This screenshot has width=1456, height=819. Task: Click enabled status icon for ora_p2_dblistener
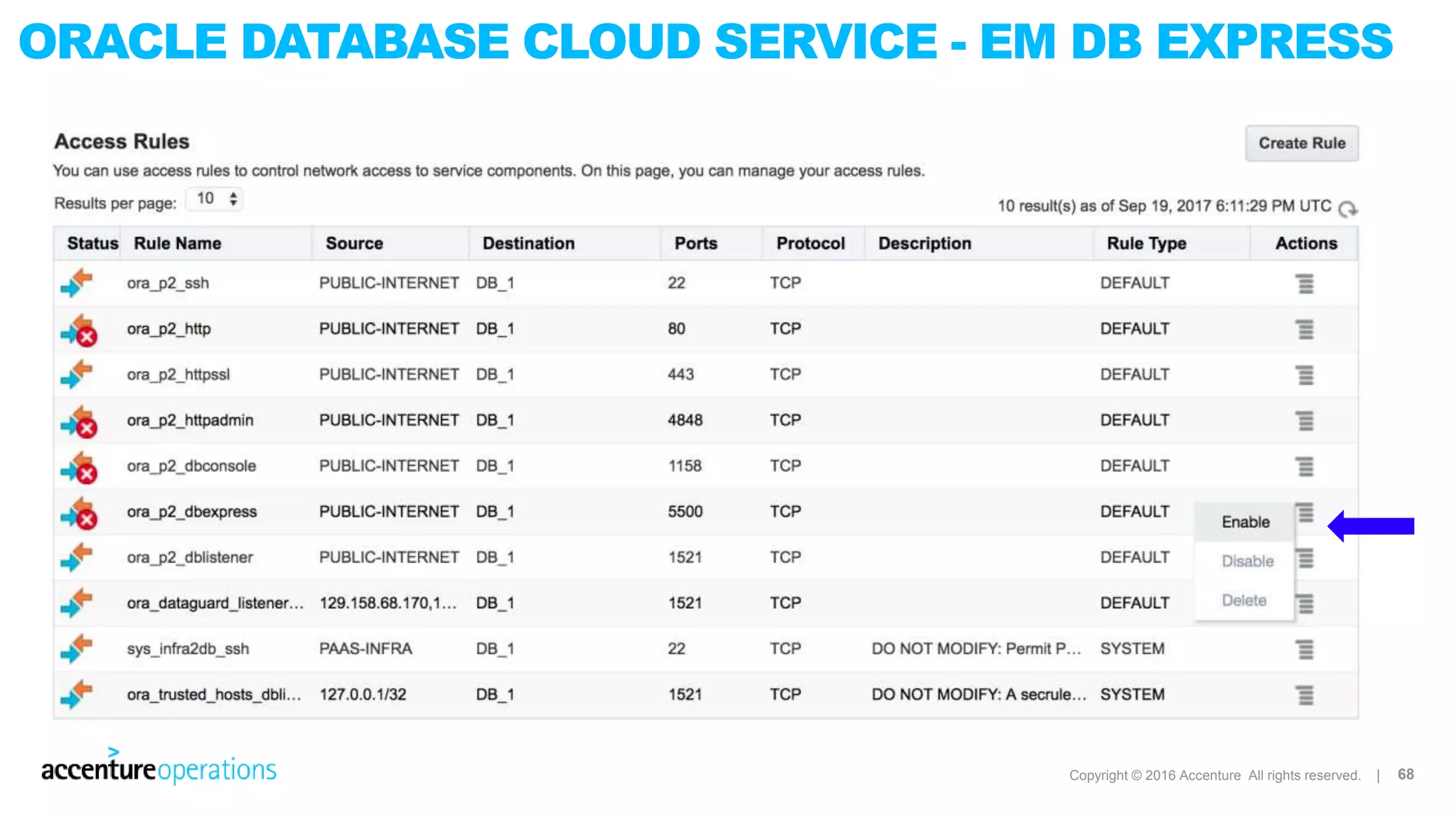coord(77,557)
